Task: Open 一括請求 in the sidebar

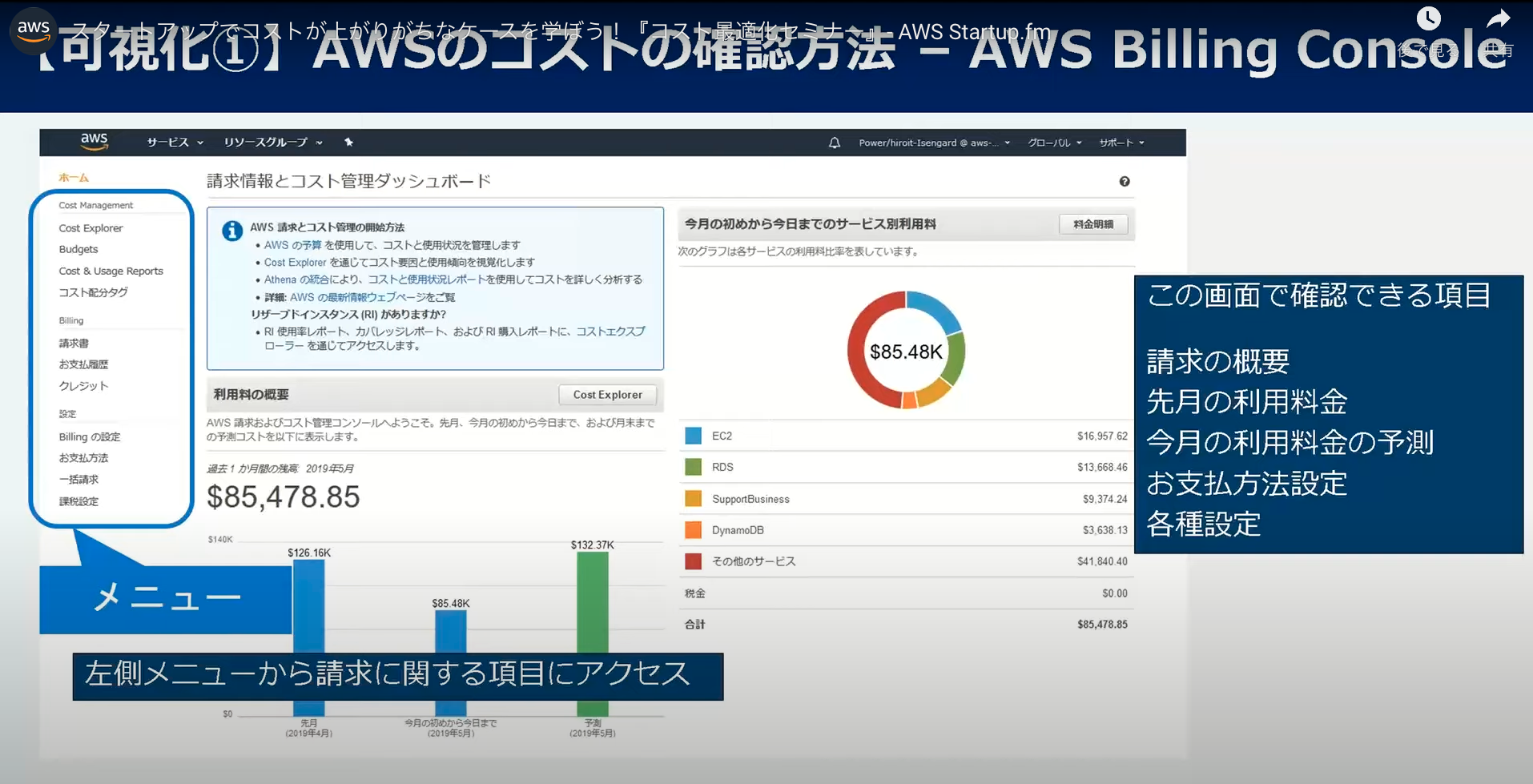Action: [x=78, y=480]
